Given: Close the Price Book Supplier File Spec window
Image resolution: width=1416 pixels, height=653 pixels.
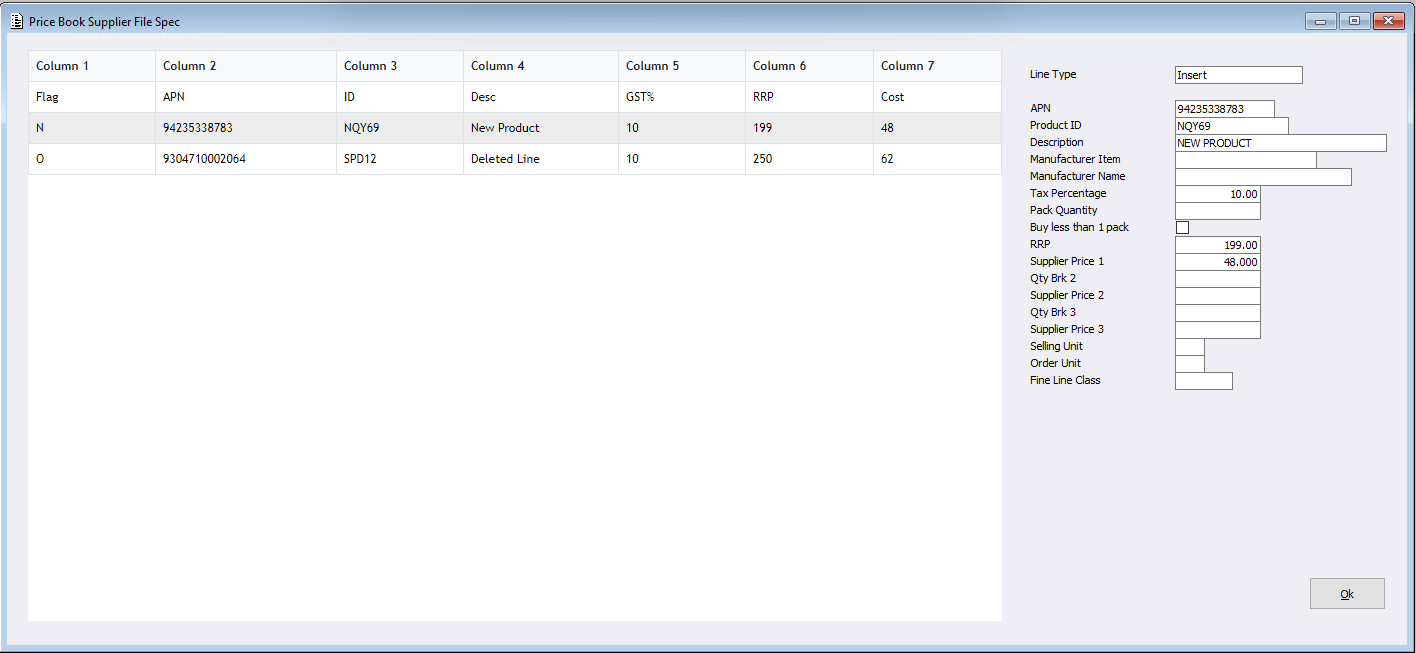Looking at the screenshot, I should tap(1389, 21).
